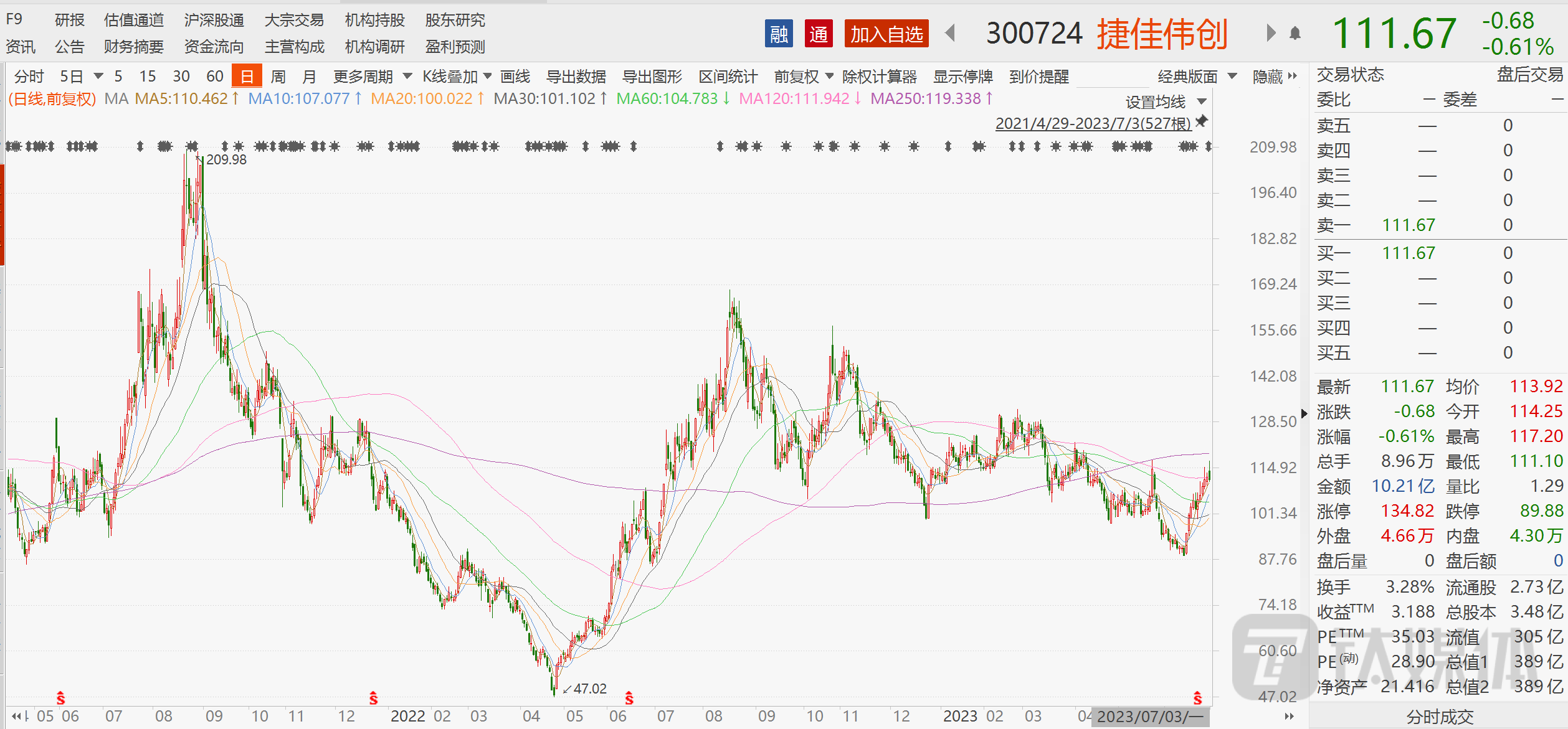Click the blue 融 margin trading badge
The width and height of the screenshot is (1568, 729).
point(779,34)
